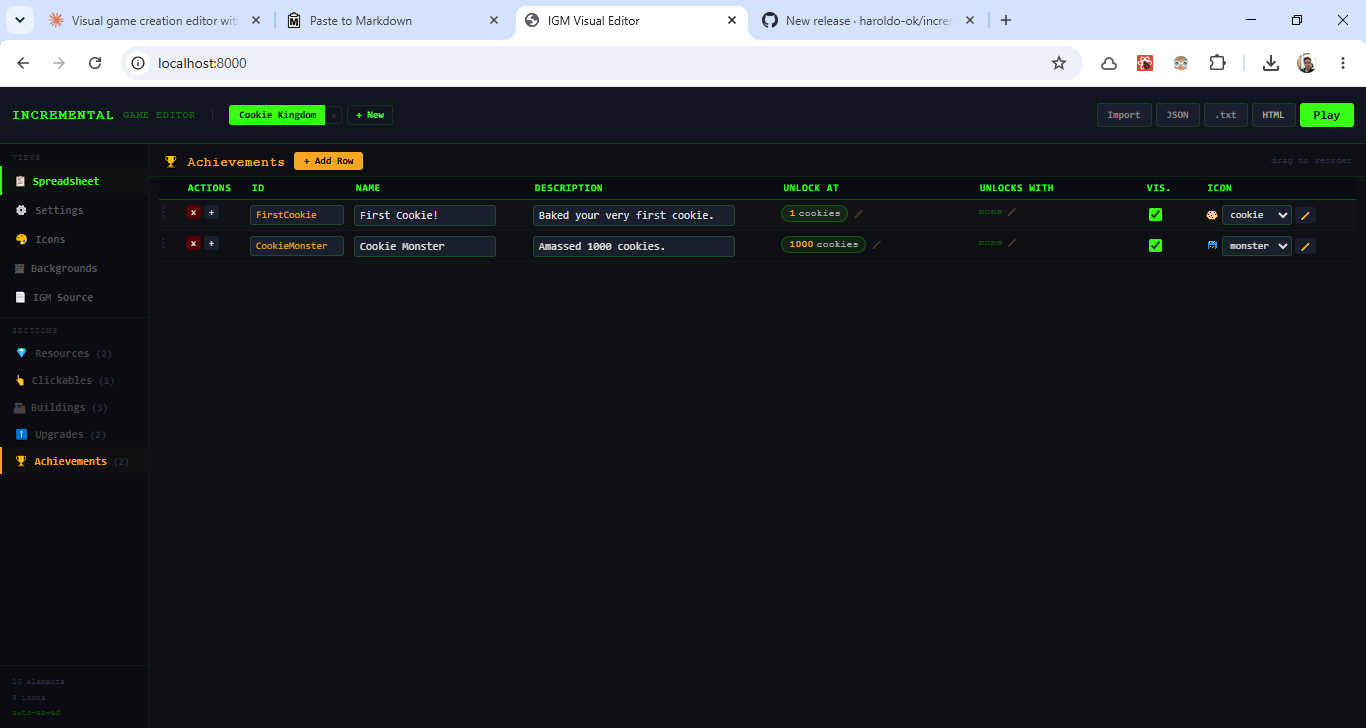Switch to the Paste to Markdown tab
This screenshot has height=728, width=1366.
click(394, 20)
